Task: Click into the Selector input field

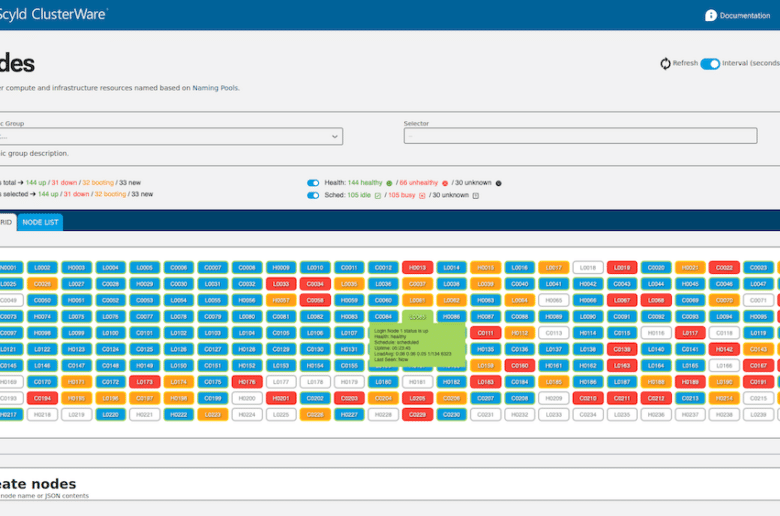Action: click(580, 136)
